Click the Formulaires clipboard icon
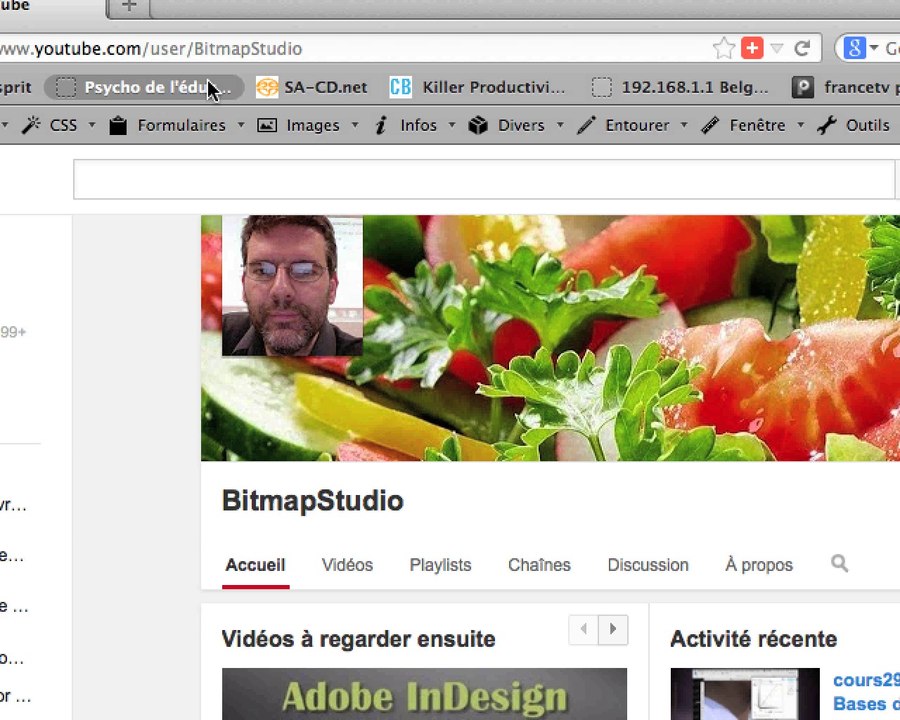The height and width of the screenshot is (720, 900). point(118,125)
